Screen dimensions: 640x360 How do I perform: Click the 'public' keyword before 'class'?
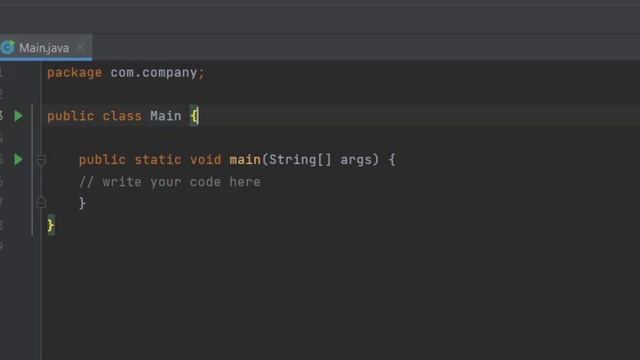click(x=70, y=116)
